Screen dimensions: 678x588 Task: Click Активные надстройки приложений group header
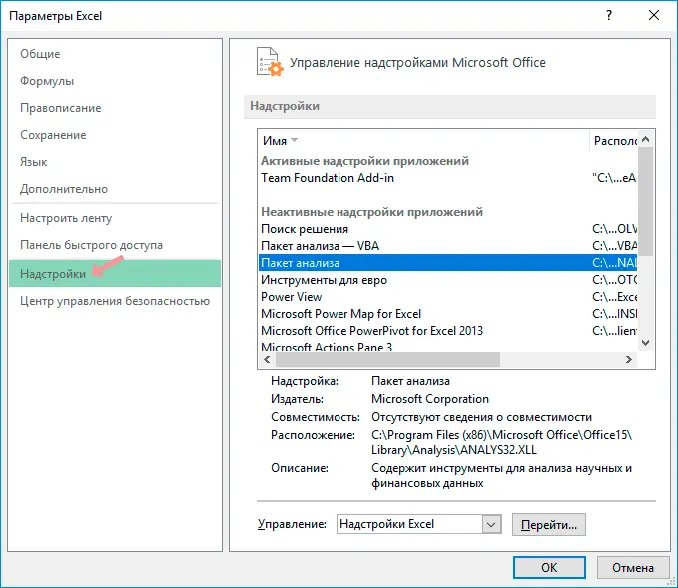pyautogui.click(x=365, y=161)
